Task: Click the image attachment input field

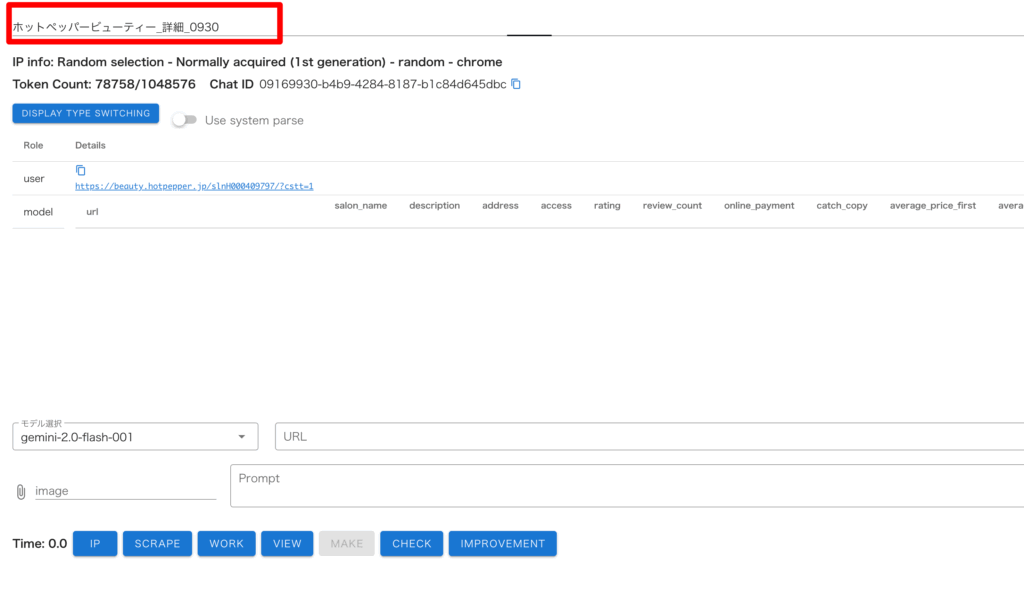Action: (x=125, y=491)
